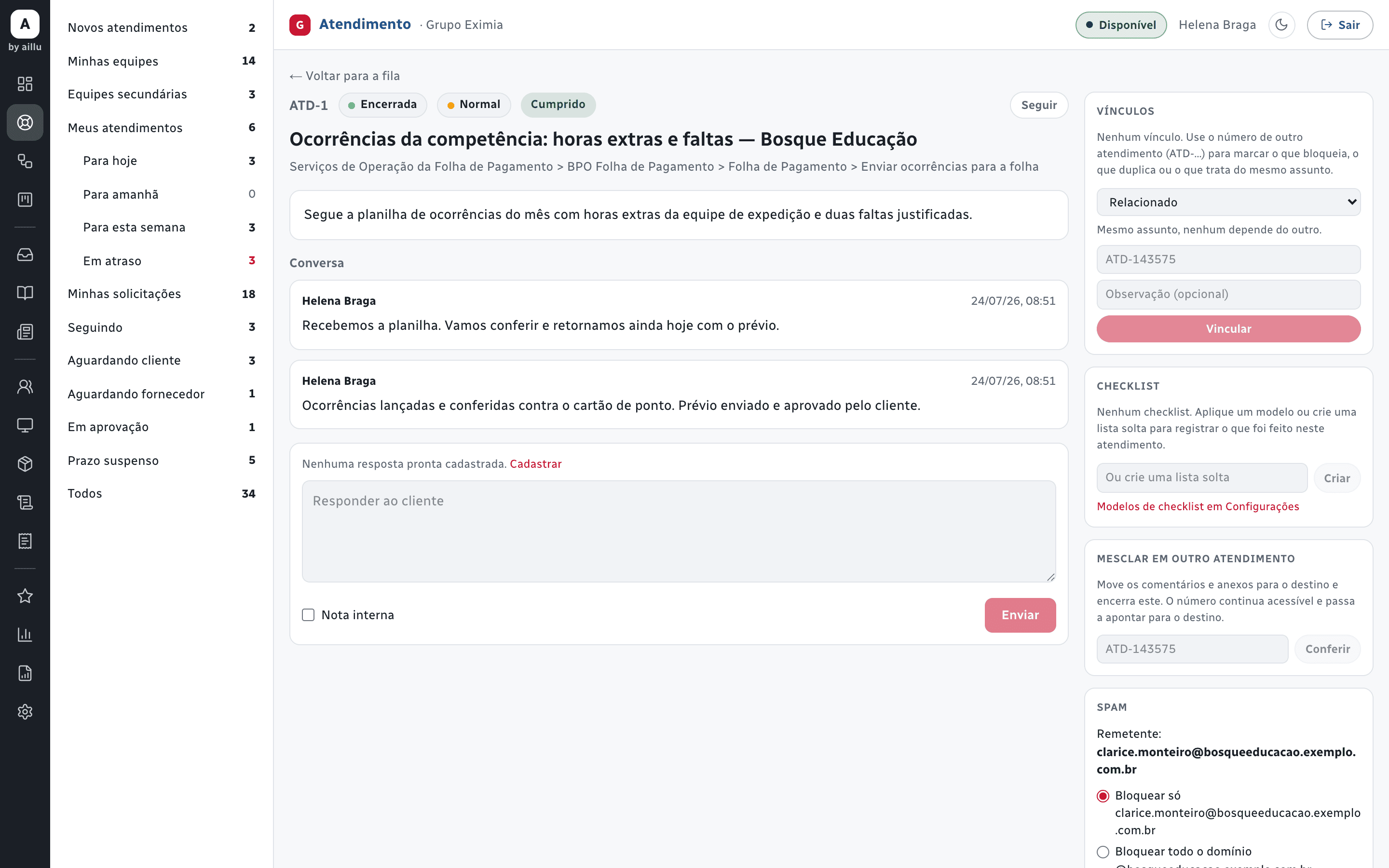Open Aguardando cliente list
This screenshot has width=1389, height=868.
click(x=161, y=360)
